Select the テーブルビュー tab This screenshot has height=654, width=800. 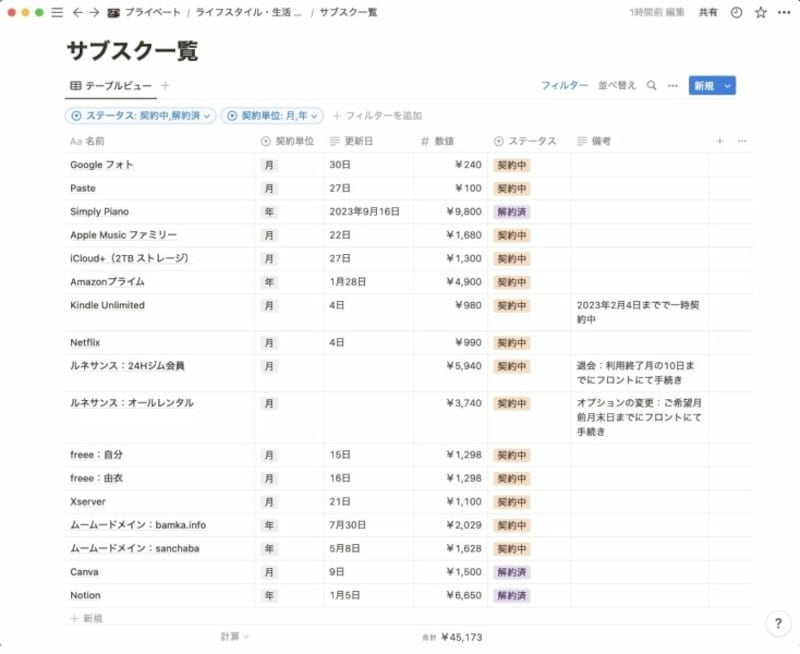point(111,86)
